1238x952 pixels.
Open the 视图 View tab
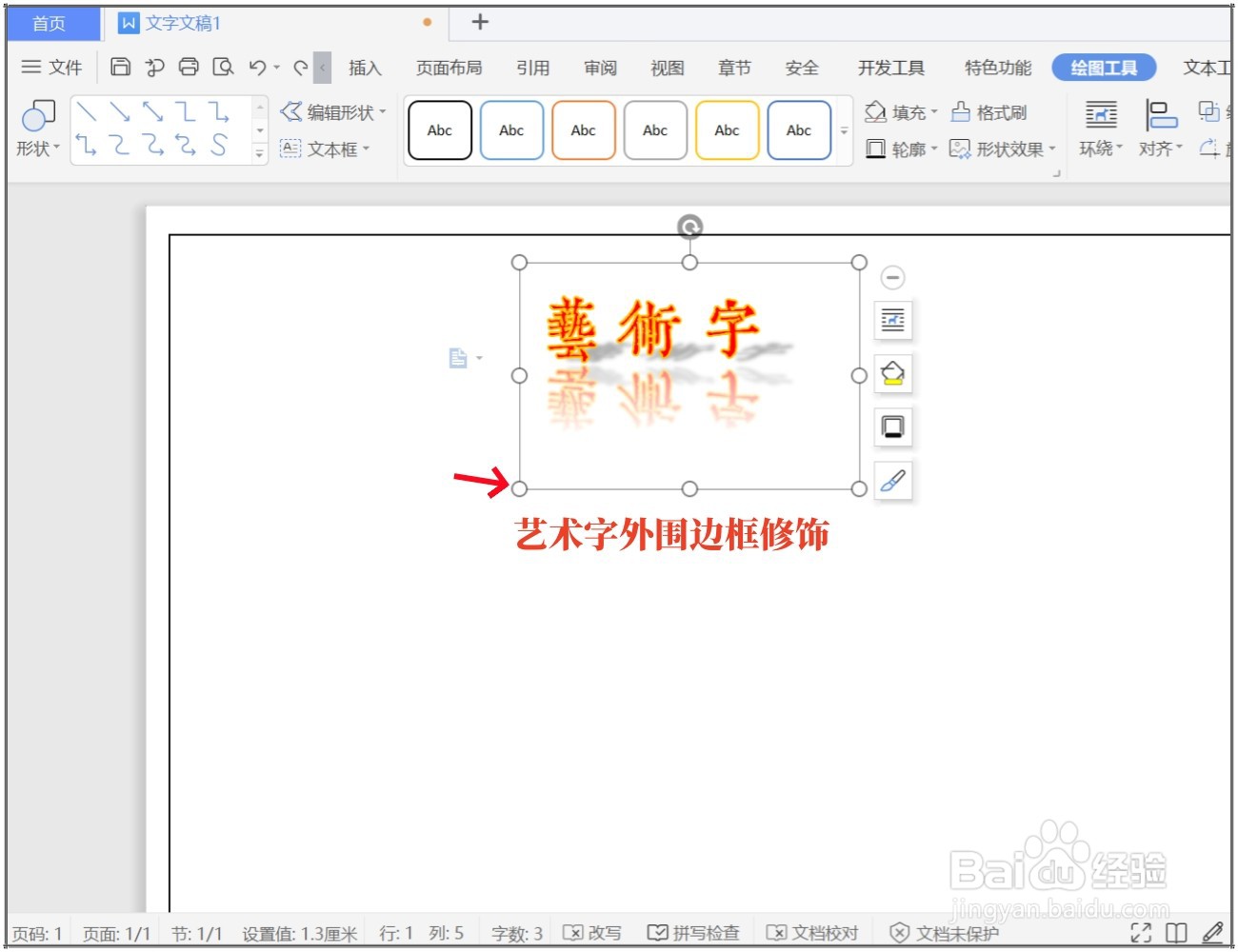667,68
